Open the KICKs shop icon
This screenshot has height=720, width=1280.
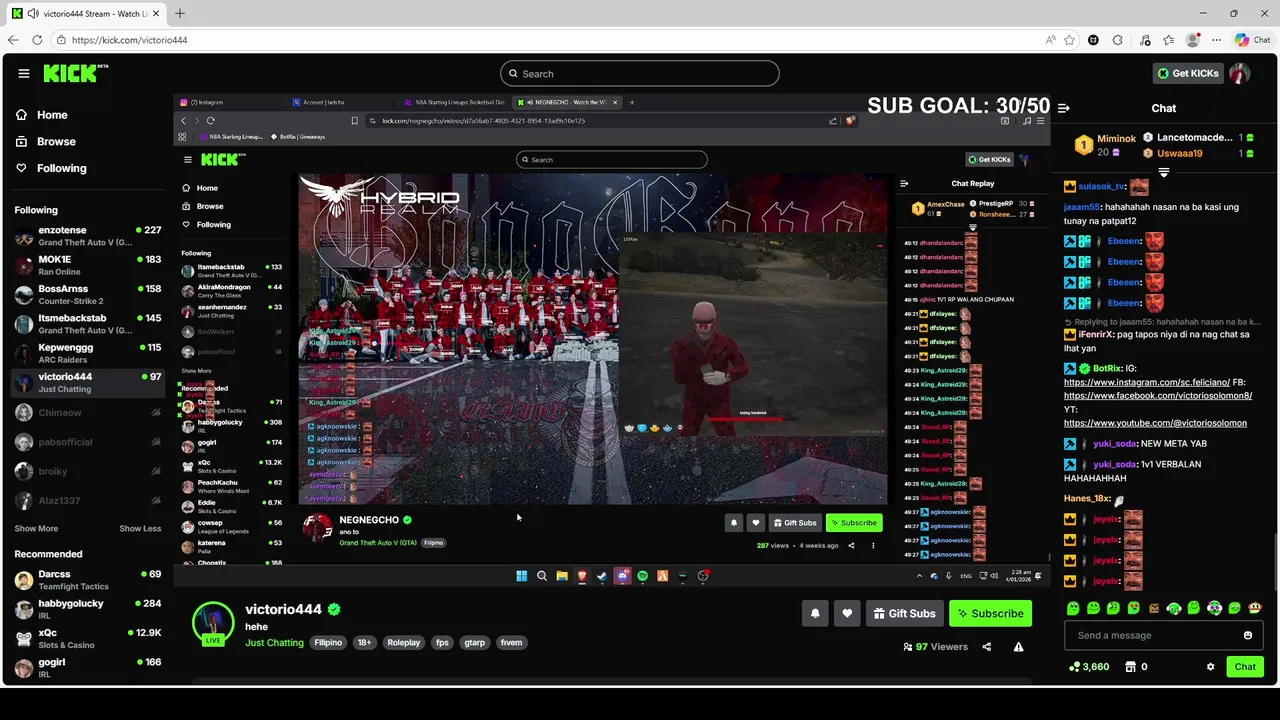[x=1131, y=667]
